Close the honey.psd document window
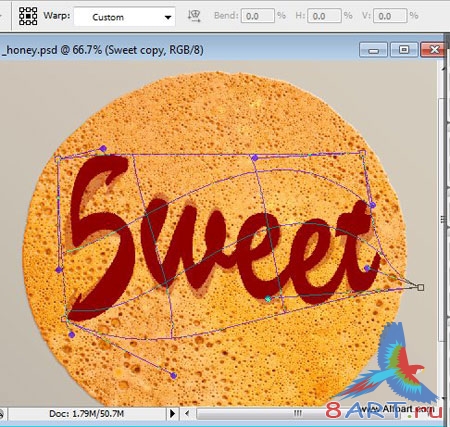Screen dimensions: 450x427 [x=433, y=50]
